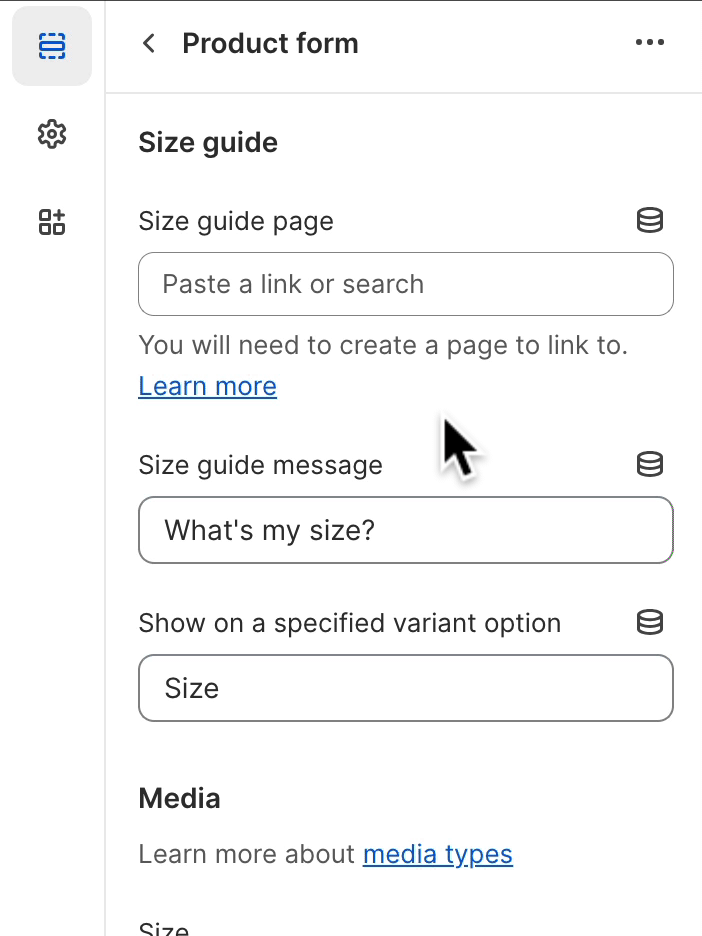Click the "Size guide message" label
The width and height of the screenshot is (702, 936).
click(x=260, y=465)
